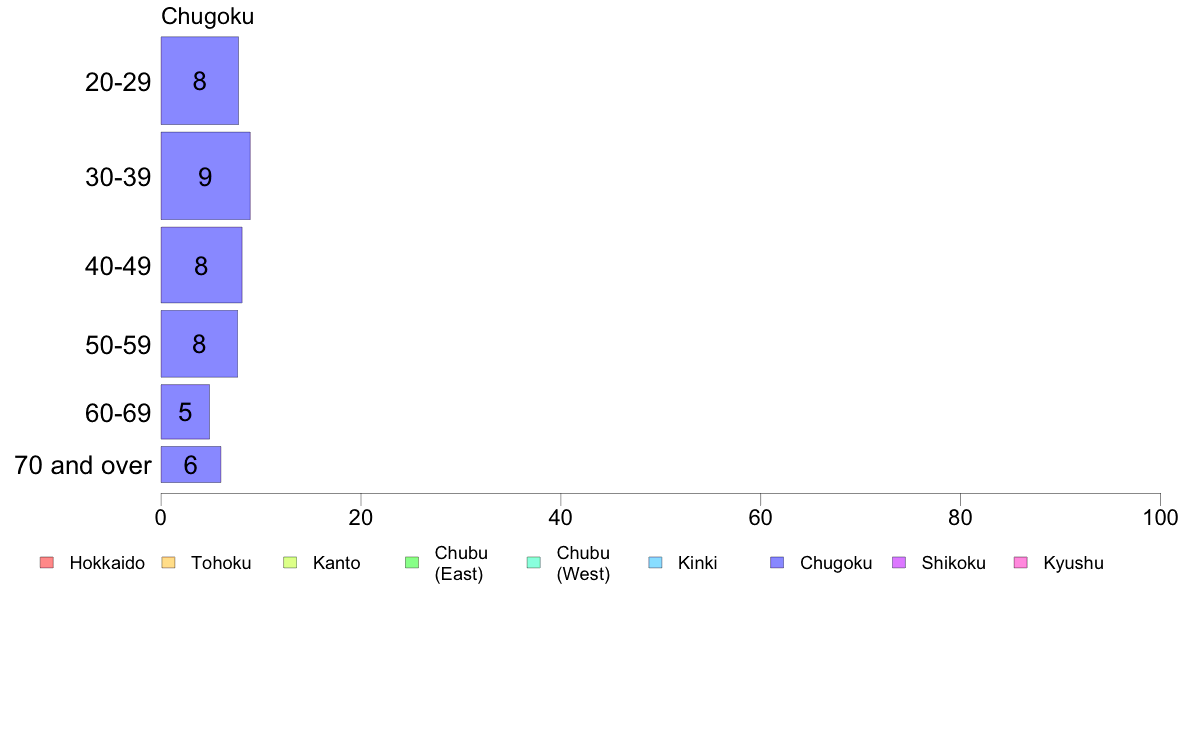Select the 50-59 age group bar
This screenshot has width=1188, height=736.
click(199, 343)
